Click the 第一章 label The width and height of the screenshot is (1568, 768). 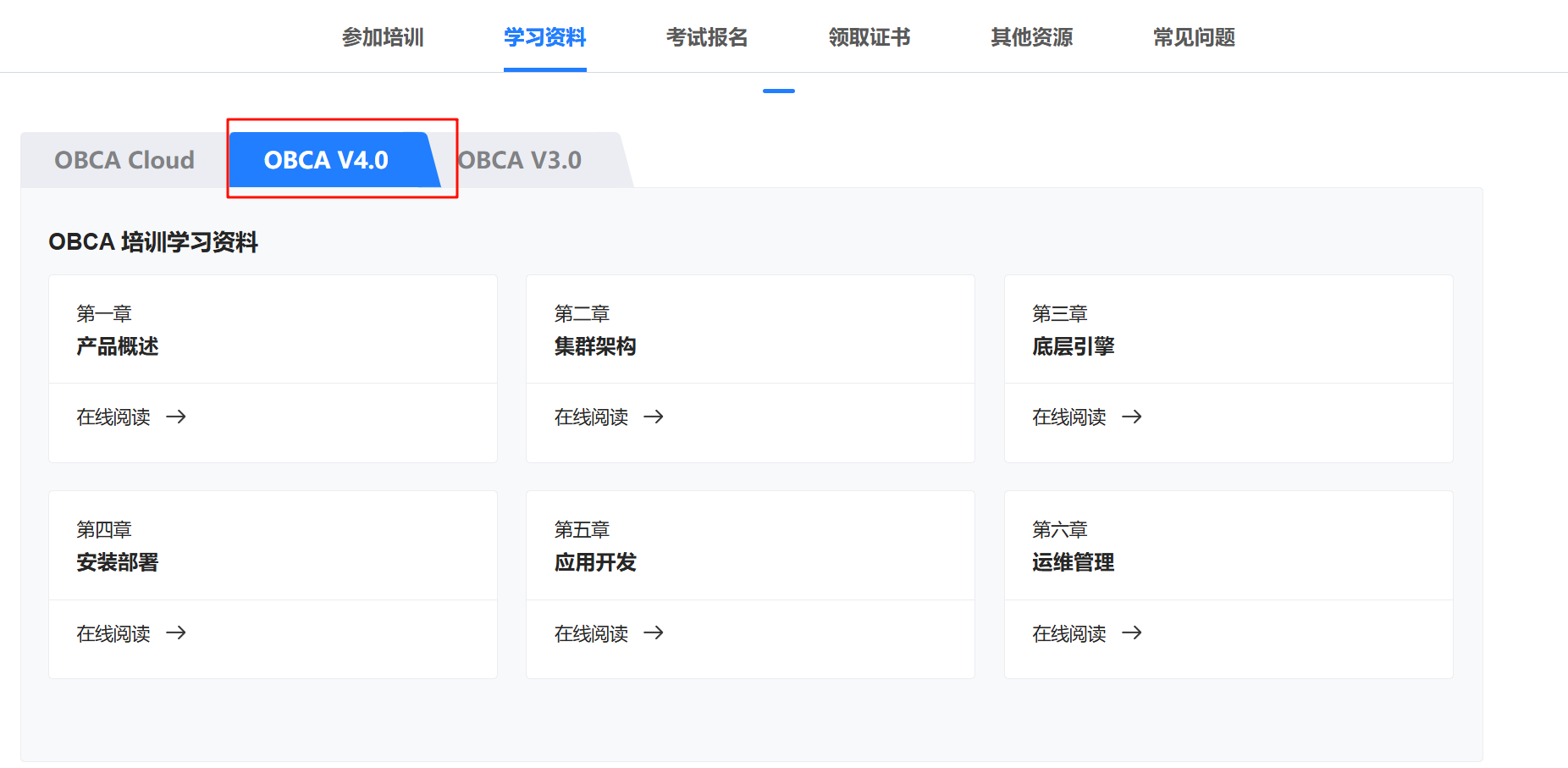(x=104, y=314)
